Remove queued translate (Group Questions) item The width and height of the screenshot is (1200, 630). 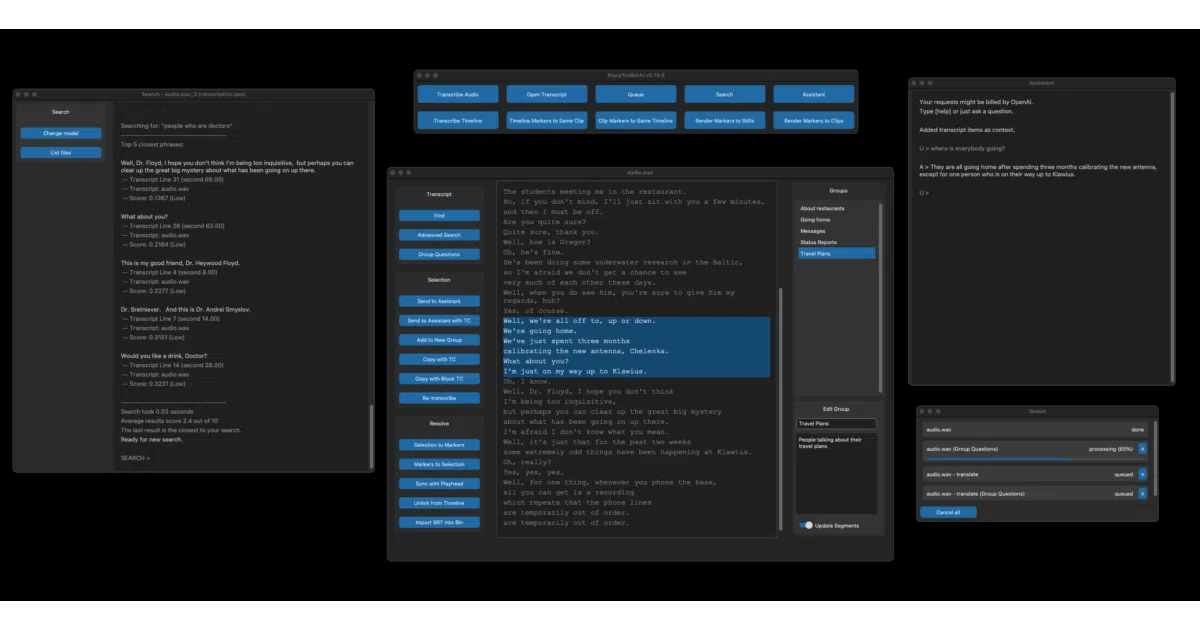(1143, 493)
